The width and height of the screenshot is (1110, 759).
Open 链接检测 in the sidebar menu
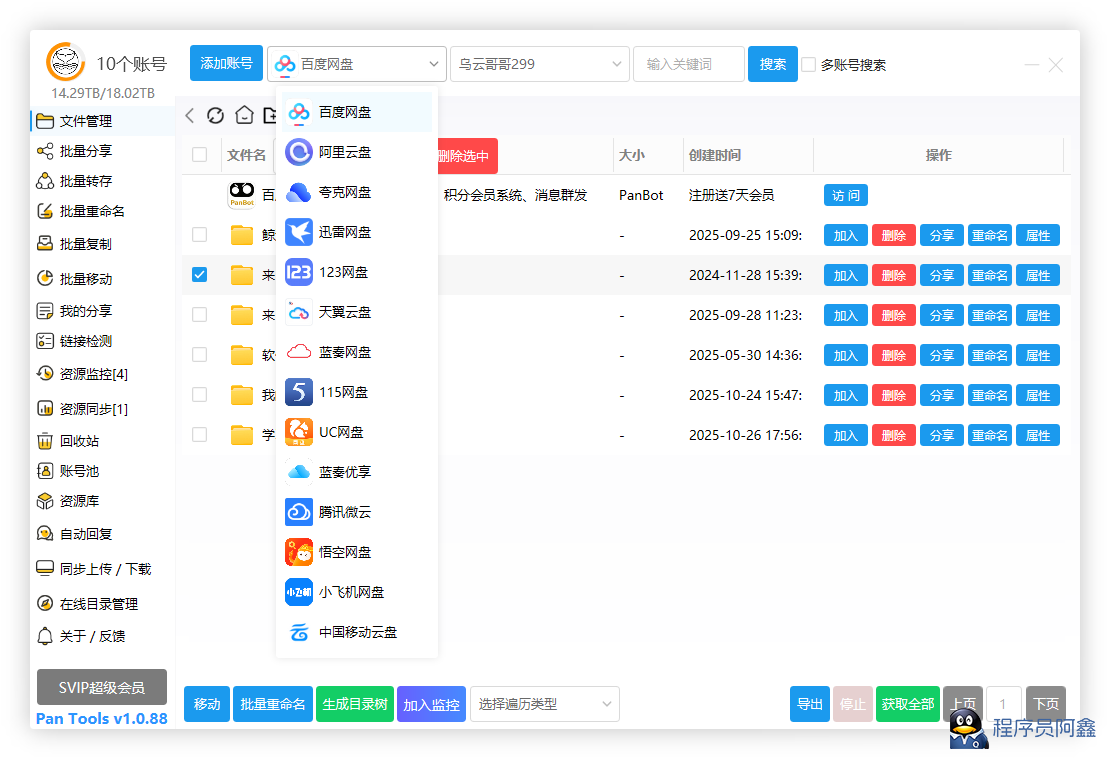click(x=85, y=341)
